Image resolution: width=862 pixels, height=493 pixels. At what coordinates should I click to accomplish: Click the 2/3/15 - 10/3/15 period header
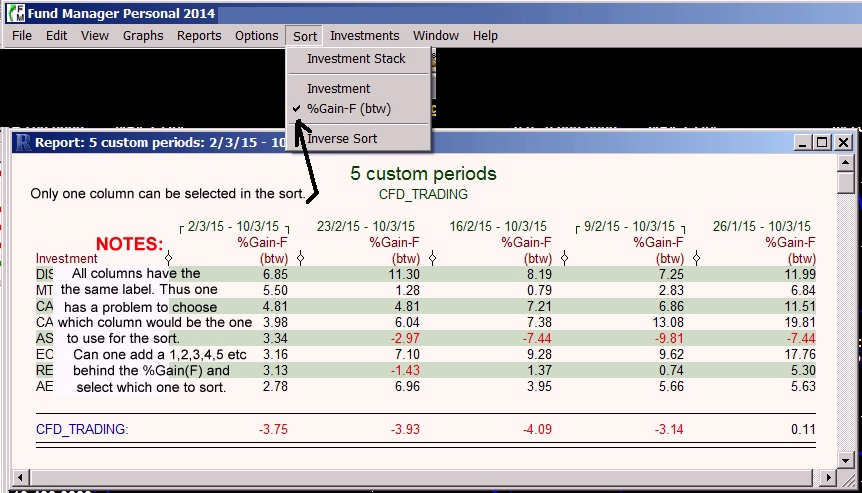pyautogui.click(x=234, y=226)
